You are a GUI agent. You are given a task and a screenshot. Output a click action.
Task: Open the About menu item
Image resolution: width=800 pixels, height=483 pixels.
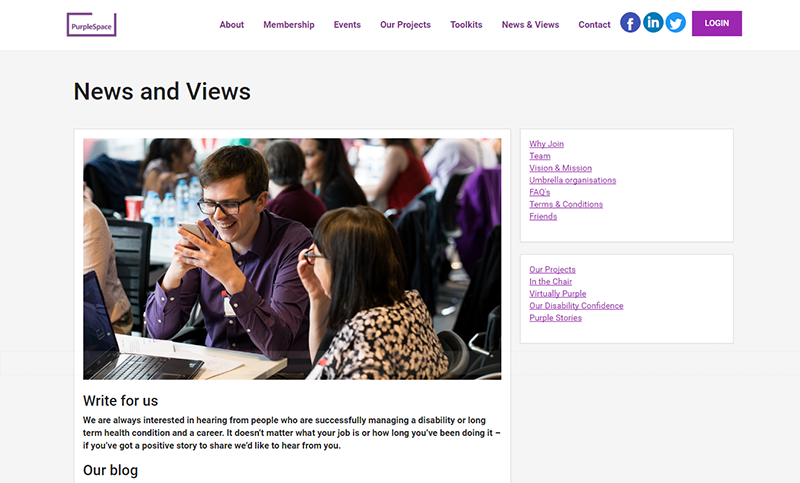click(231, 25)
